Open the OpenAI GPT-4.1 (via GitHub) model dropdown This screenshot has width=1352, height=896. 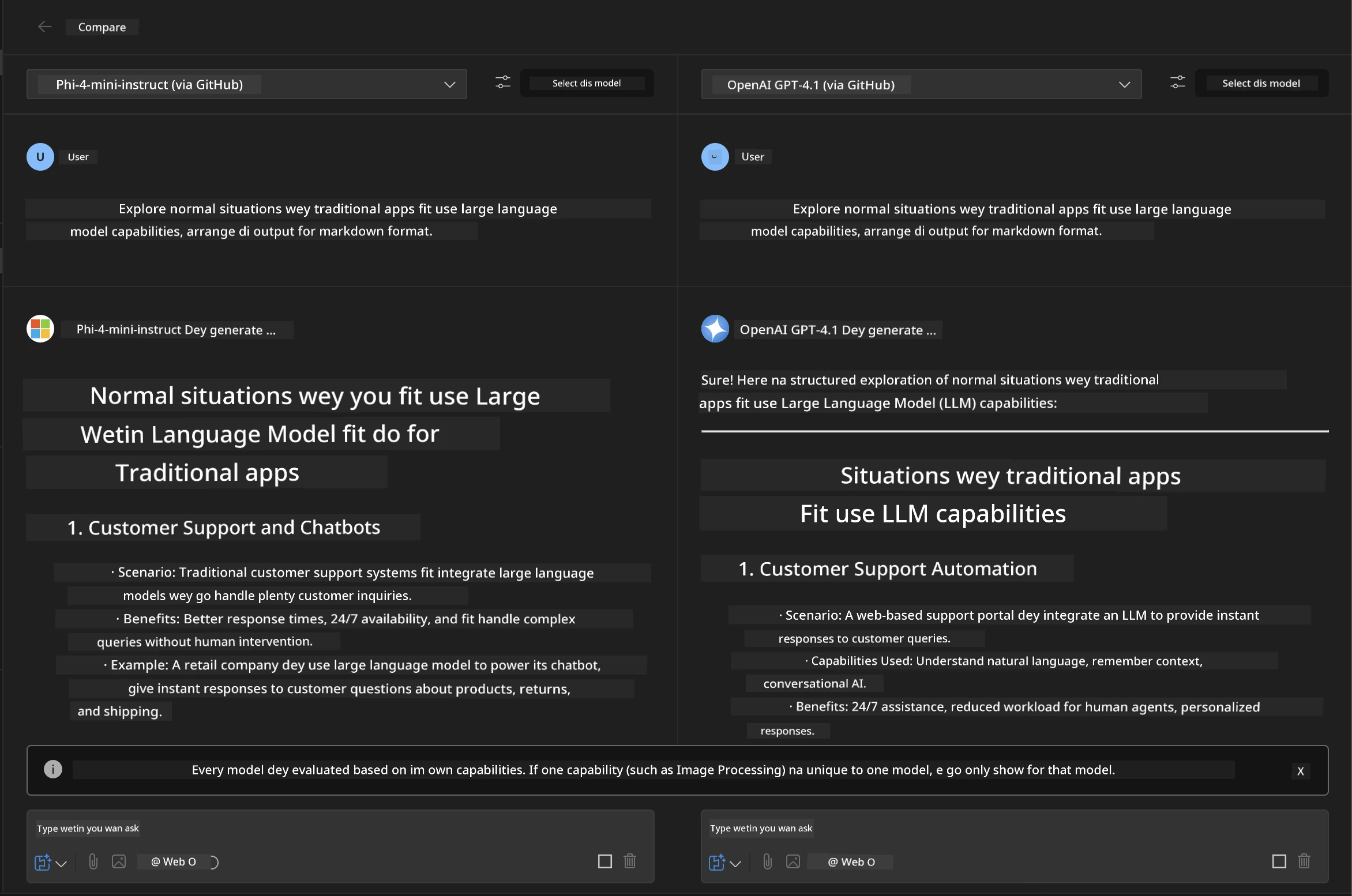tap(921, 84)
